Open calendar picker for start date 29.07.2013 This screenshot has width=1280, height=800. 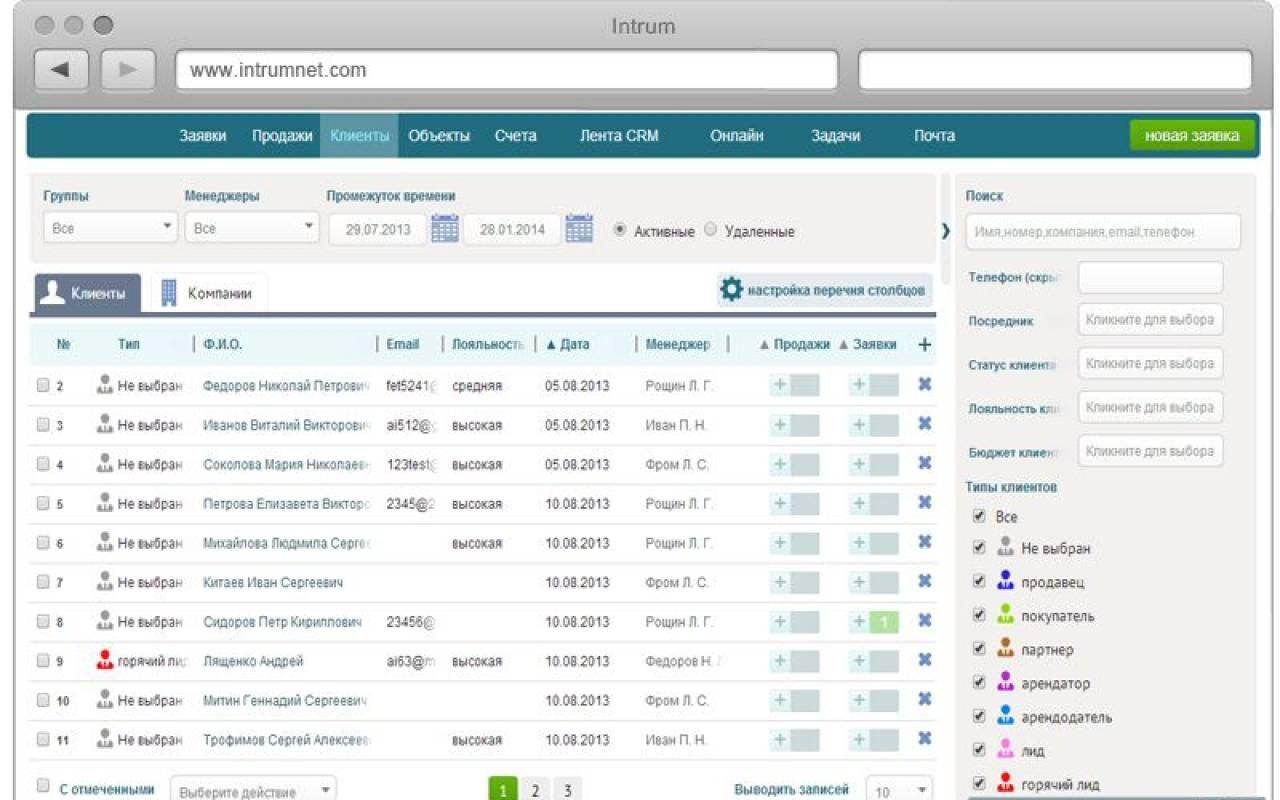[445, 229]
